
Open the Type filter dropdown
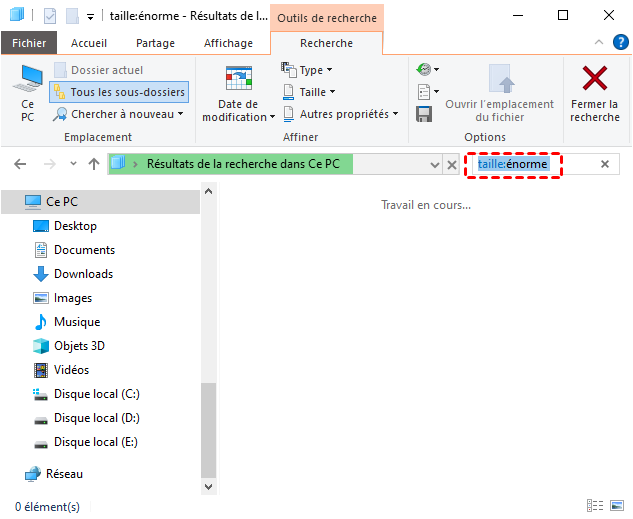point(307,70)
